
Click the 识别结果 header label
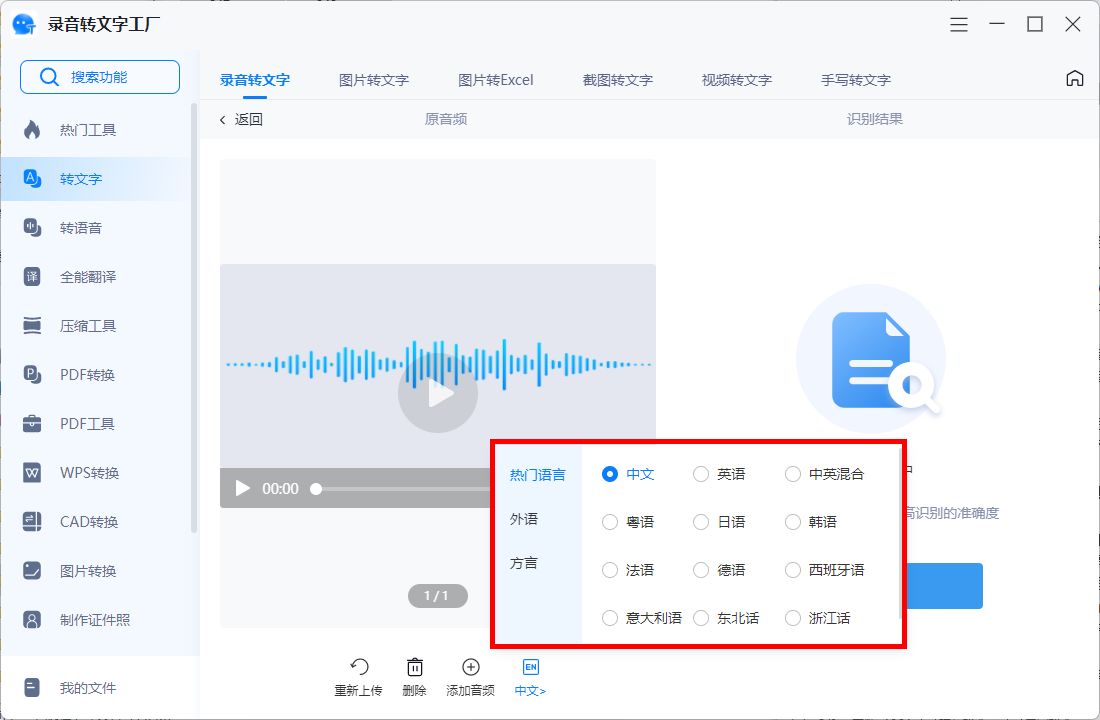pos(875,119)
